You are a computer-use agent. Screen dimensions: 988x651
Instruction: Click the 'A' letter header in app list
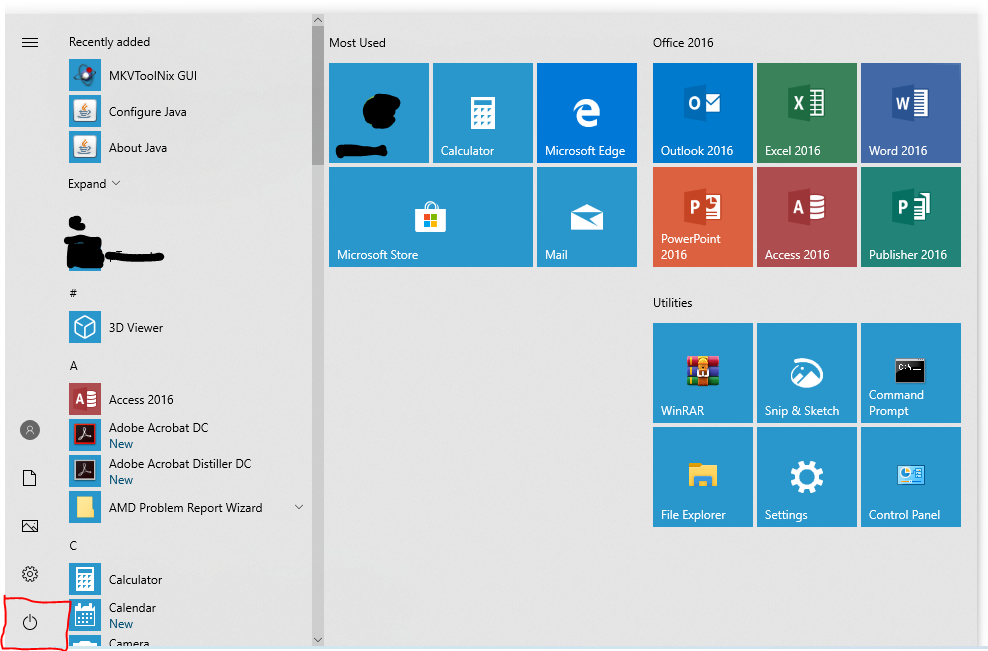tap(73, 366)
